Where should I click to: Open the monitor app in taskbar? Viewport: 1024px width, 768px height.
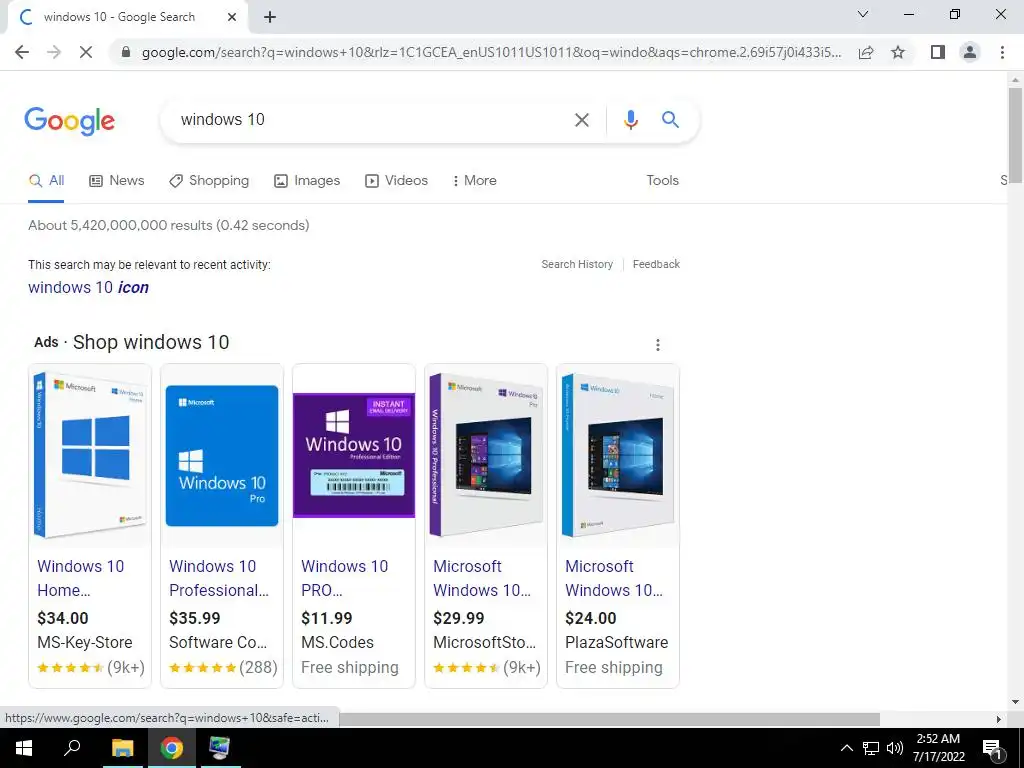tap(219, 748)
